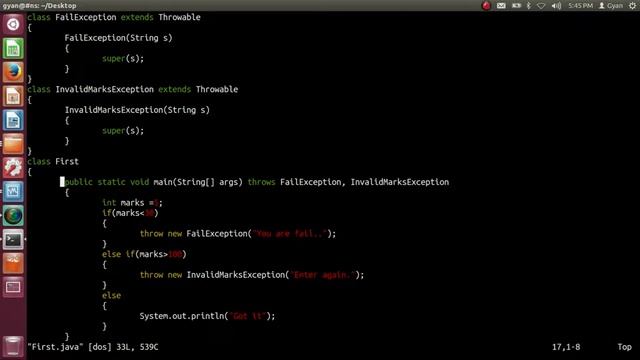
Task: Open the Bluetooth indicator menu
Action: click(x=529, y=6)
